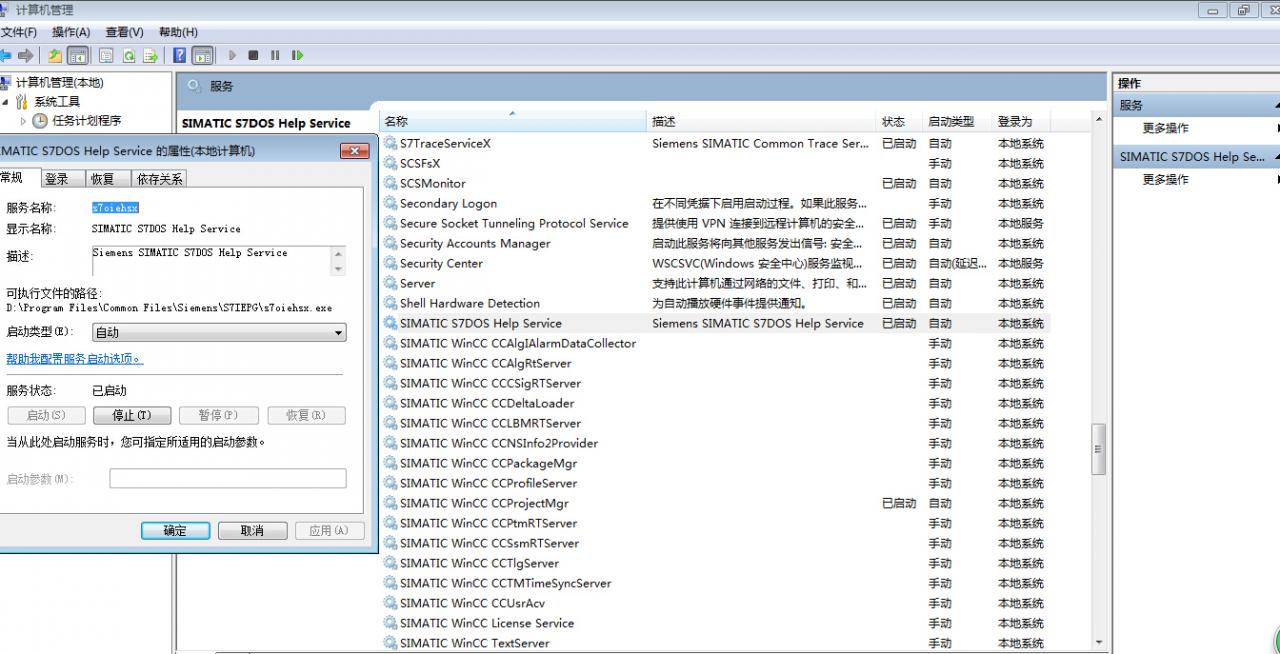The image size is (1280, 654).
Task: Click the service list scroll up arrow
Action: tap(1098, 121)
